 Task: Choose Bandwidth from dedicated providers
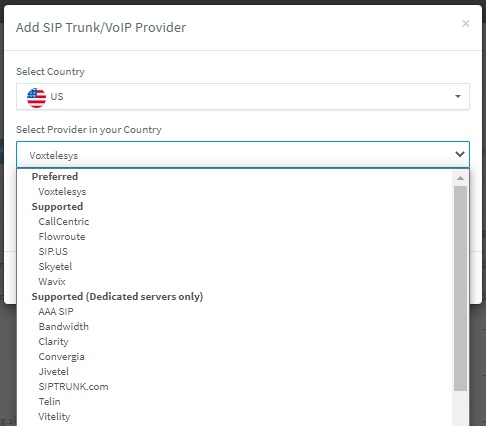(63, 327)
